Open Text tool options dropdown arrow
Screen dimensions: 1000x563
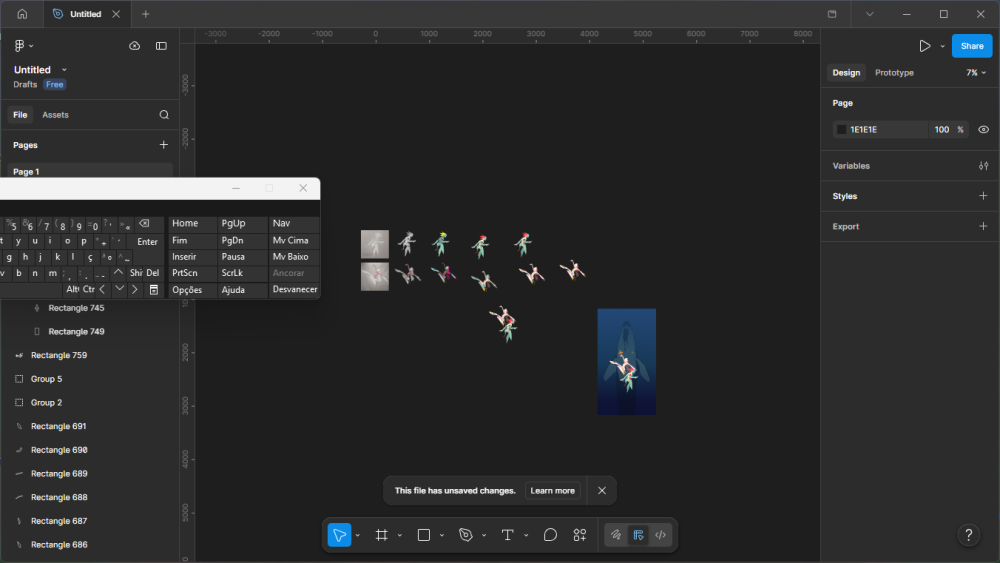[x=526, y=535]
